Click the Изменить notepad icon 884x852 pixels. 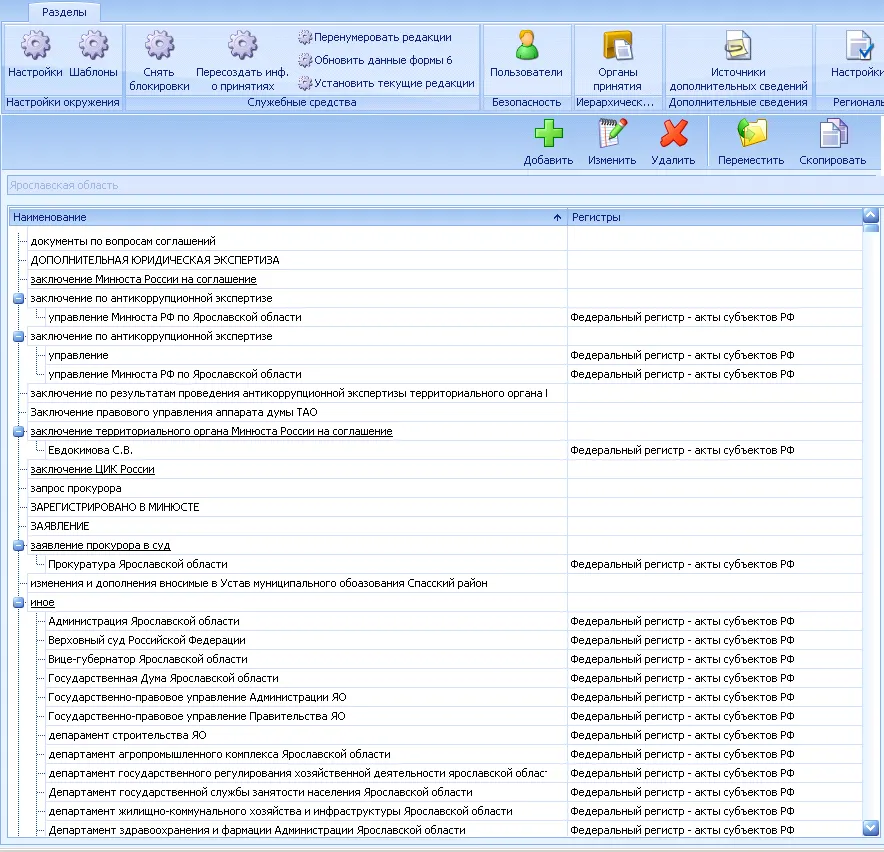click(612, 133)
